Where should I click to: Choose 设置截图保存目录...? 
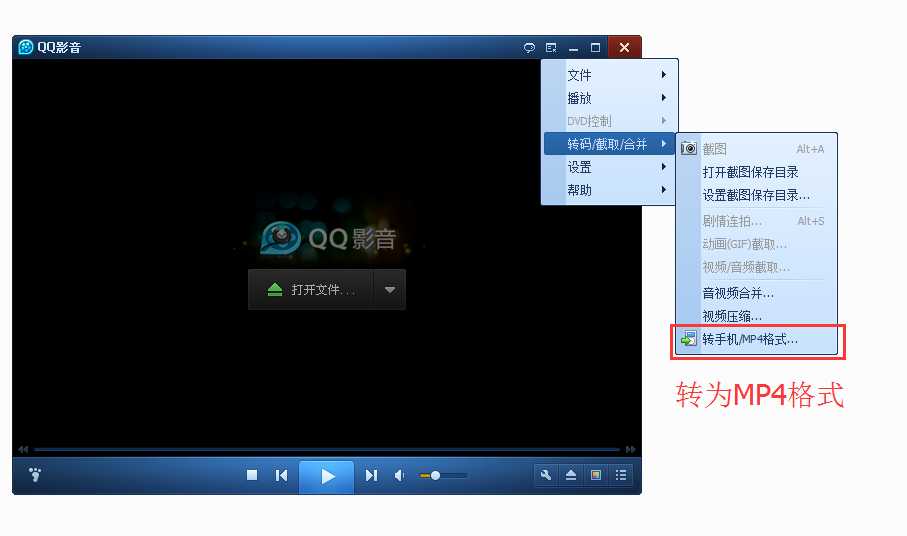(757, 195)
